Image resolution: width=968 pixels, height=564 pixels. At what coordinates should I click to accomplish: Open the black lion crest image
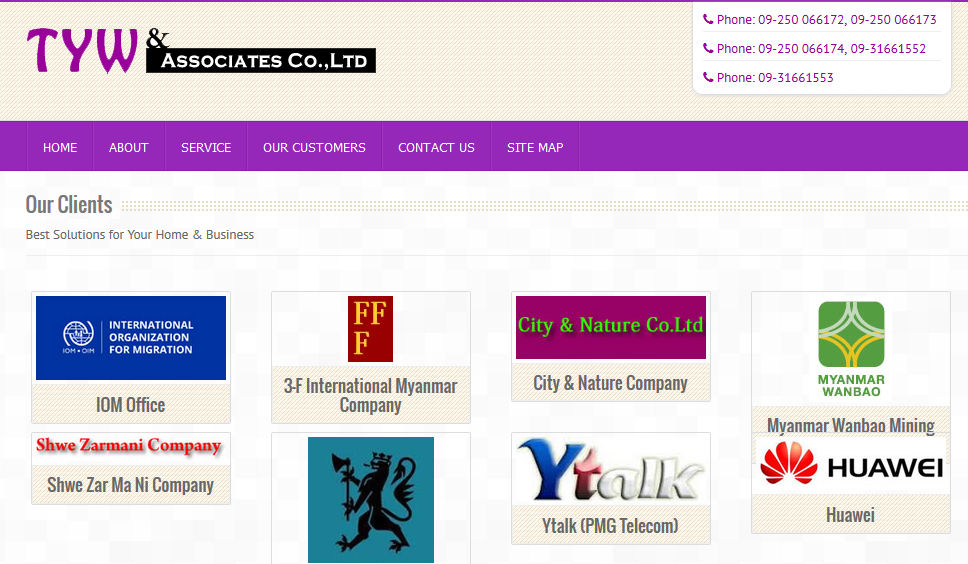(x=370, y=500)
